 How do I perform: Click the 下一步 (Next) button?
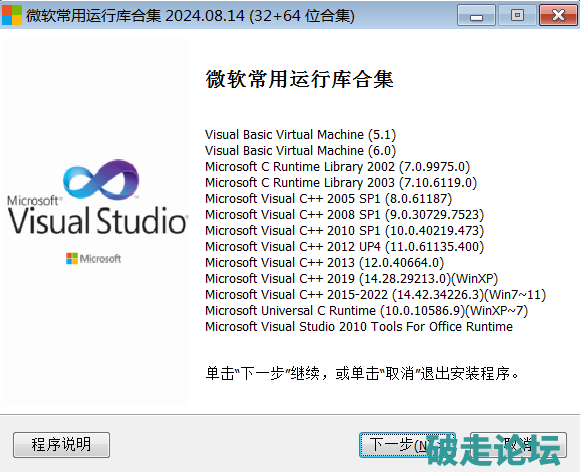point(407,445)
